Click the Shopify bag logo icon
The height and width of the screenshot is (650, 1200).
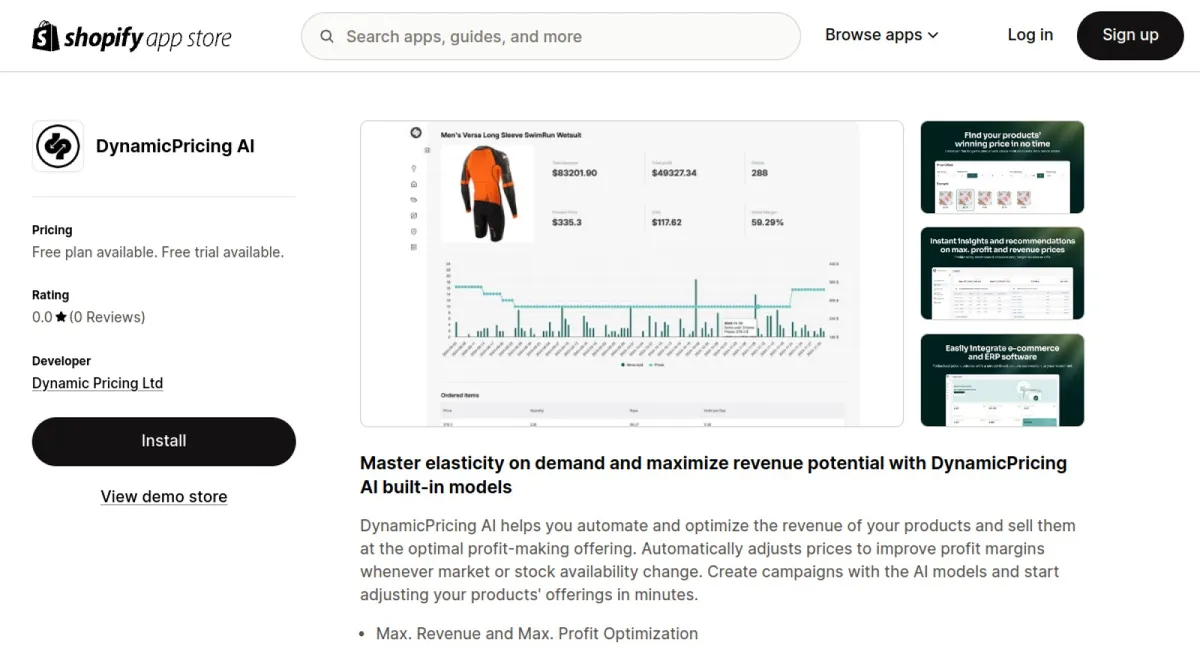[46, 36]
